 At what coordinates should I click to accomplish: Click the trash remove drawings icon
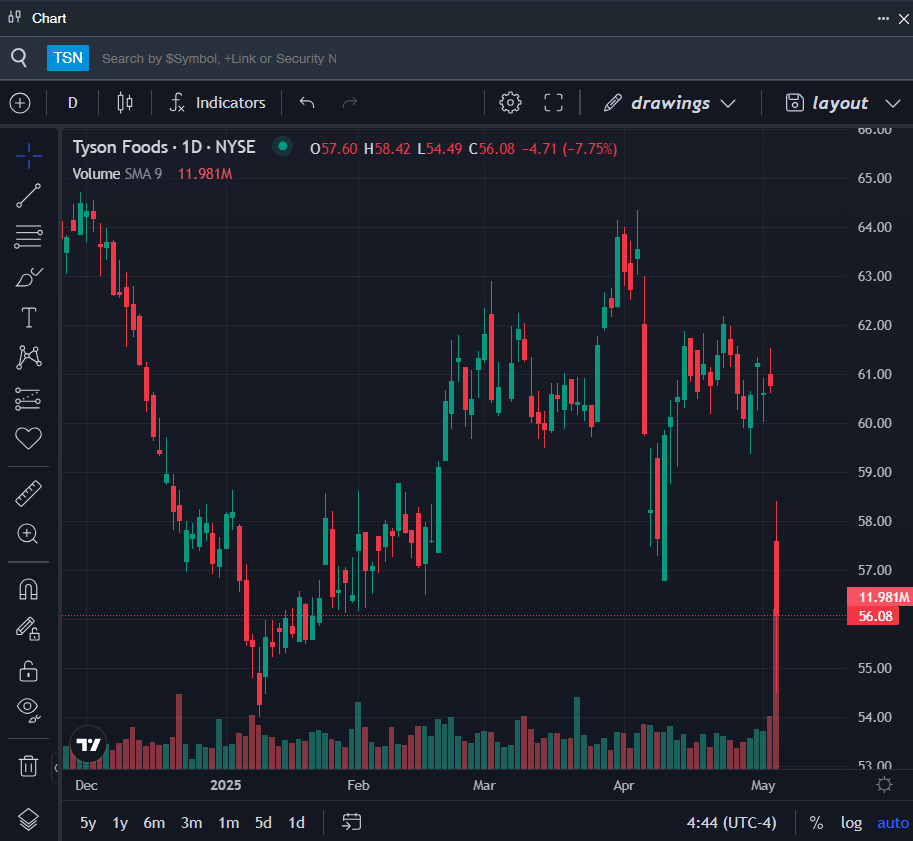pos(28,765)
